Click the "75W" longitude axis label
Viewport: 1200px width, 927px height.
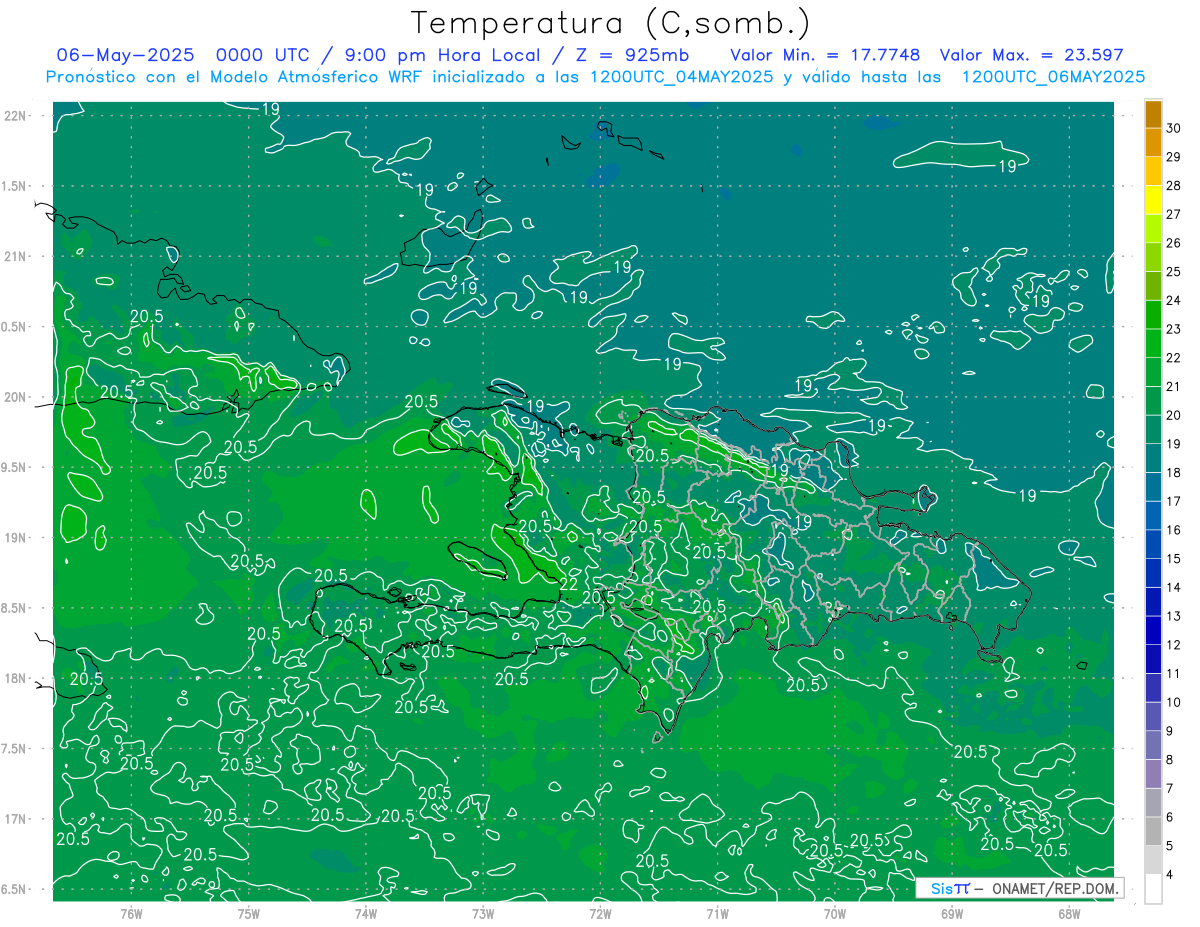pos(248,913)
